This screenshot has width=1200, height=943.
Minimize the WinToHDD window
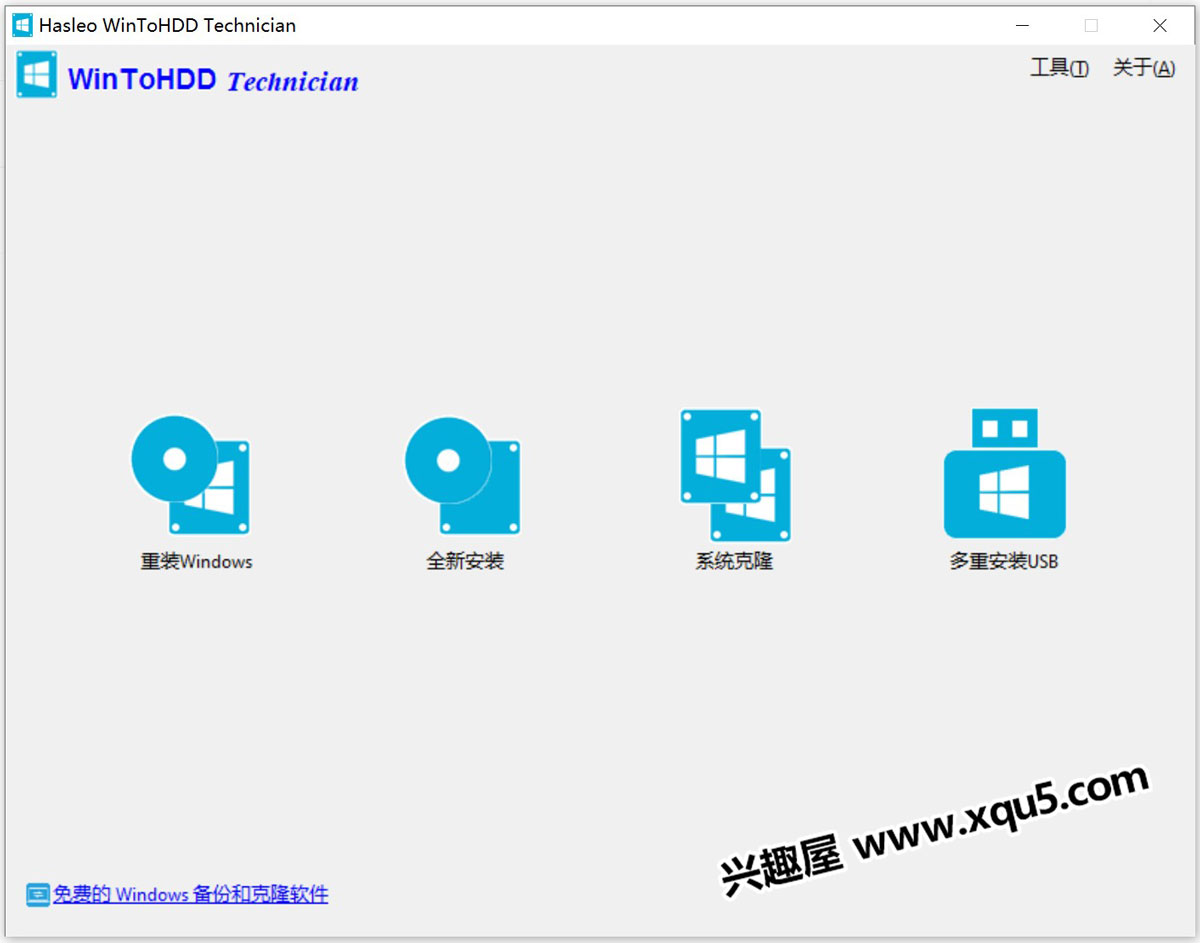tap(1022, 25)
